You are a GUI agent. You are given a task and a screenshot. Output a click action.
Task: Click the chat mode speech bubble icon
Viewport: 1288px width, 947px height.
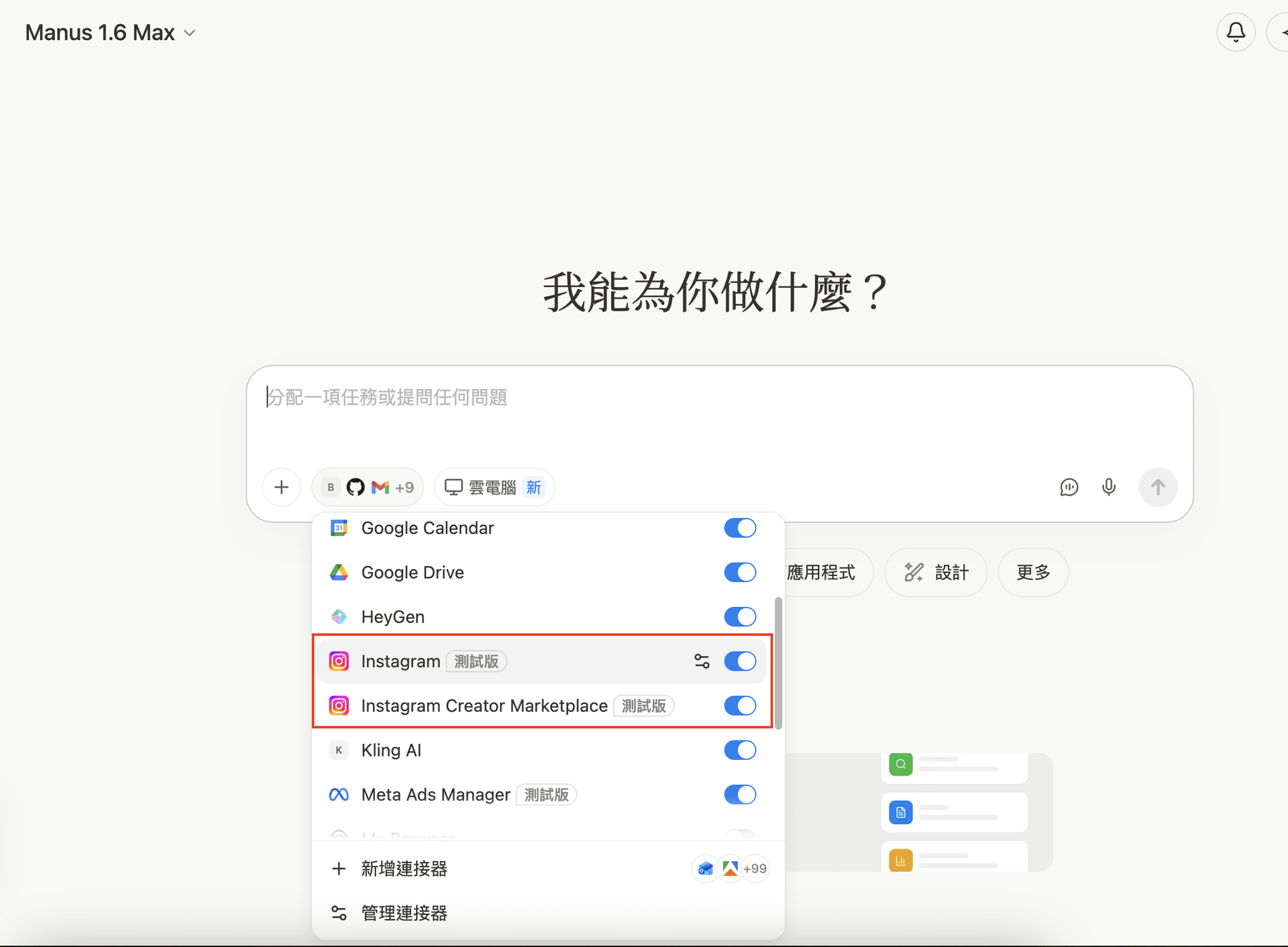point(1069,487)
